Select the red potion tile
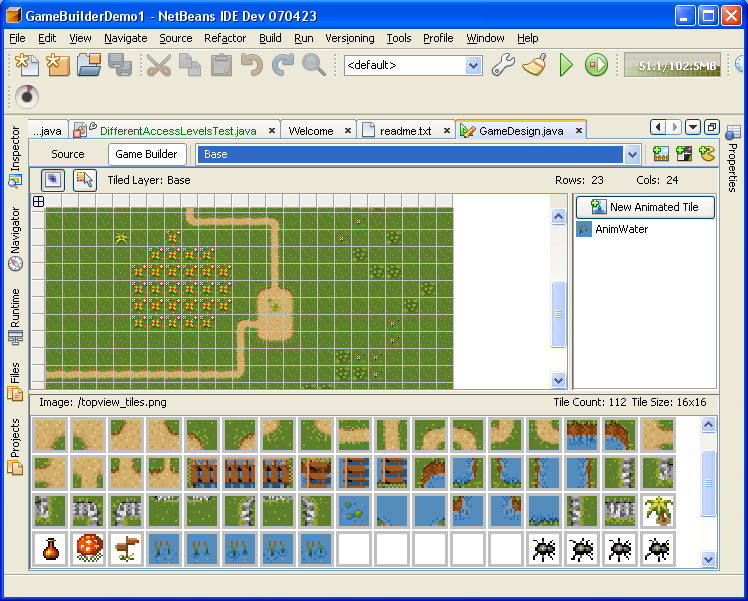The image size is (748, 601). 51,549
